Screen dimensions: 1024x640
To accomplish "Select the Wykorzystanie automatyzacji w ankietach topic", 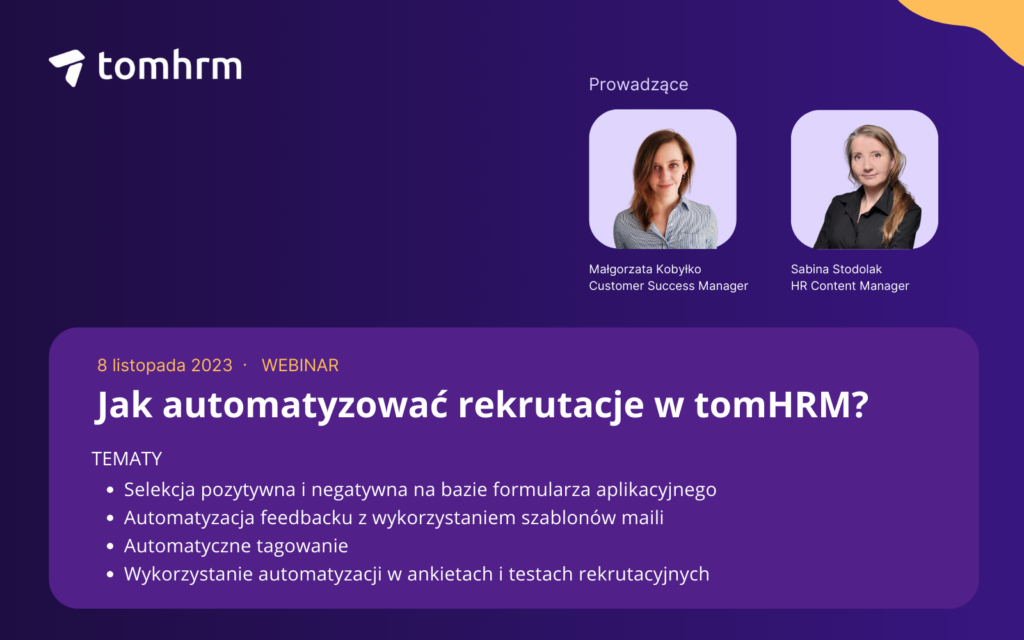I will (x=416, y=574).
